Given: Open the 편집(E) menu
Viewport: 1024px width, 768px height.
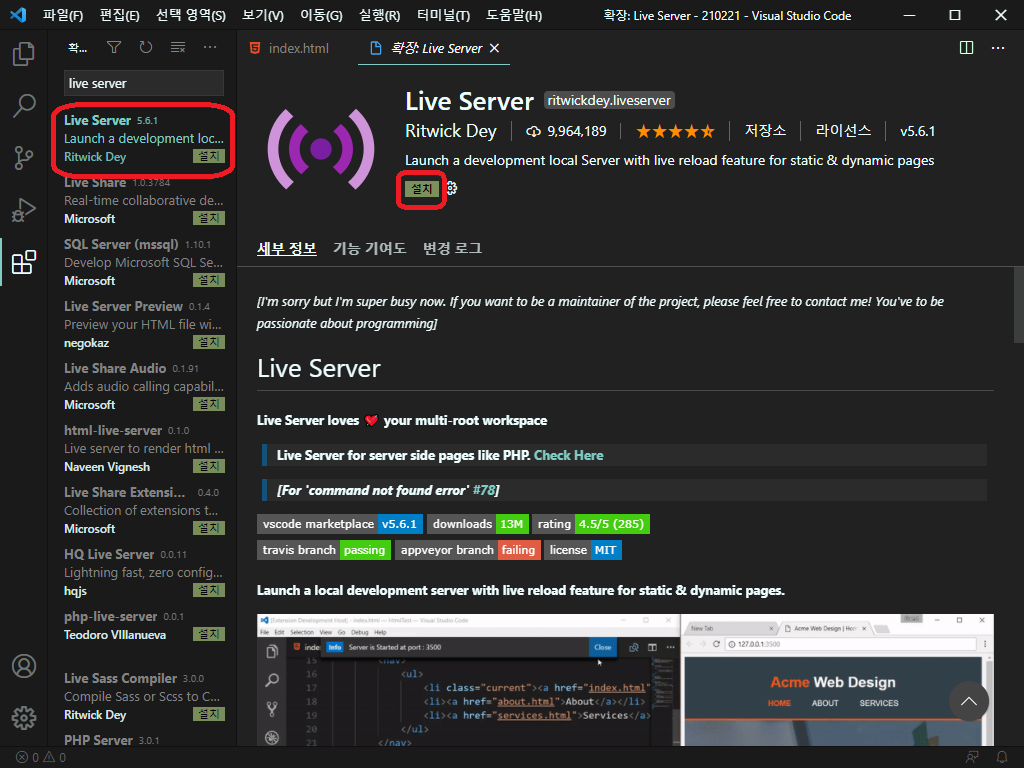Looking at the screenshot, I should tap(120, 15).
